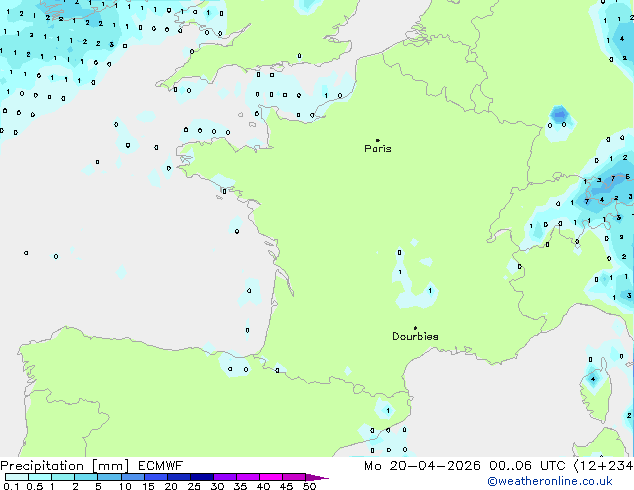The height and width of the screenshot is (490, 634).
Task: Click the dark blue precipitation cell near Luxembourg
Action: click(560, 114)
